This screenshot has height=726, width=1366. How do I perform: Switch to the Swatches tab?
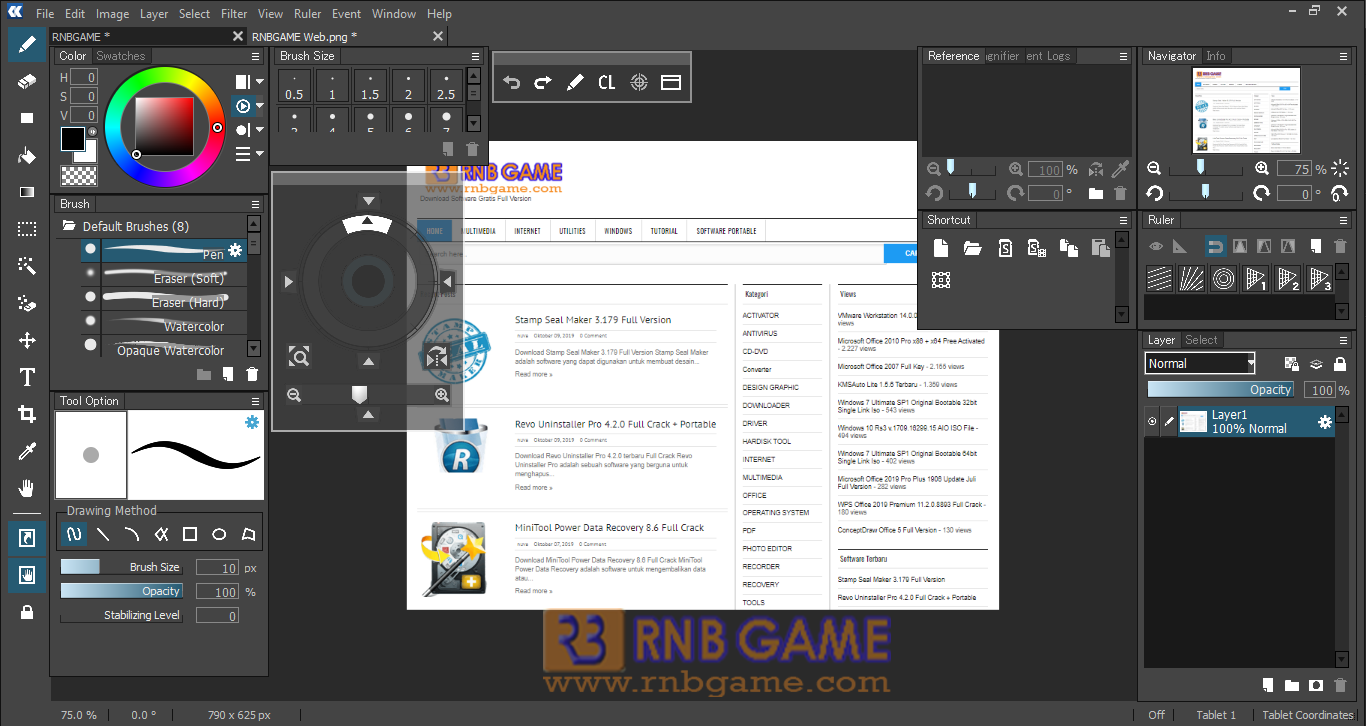click(121, 56)
